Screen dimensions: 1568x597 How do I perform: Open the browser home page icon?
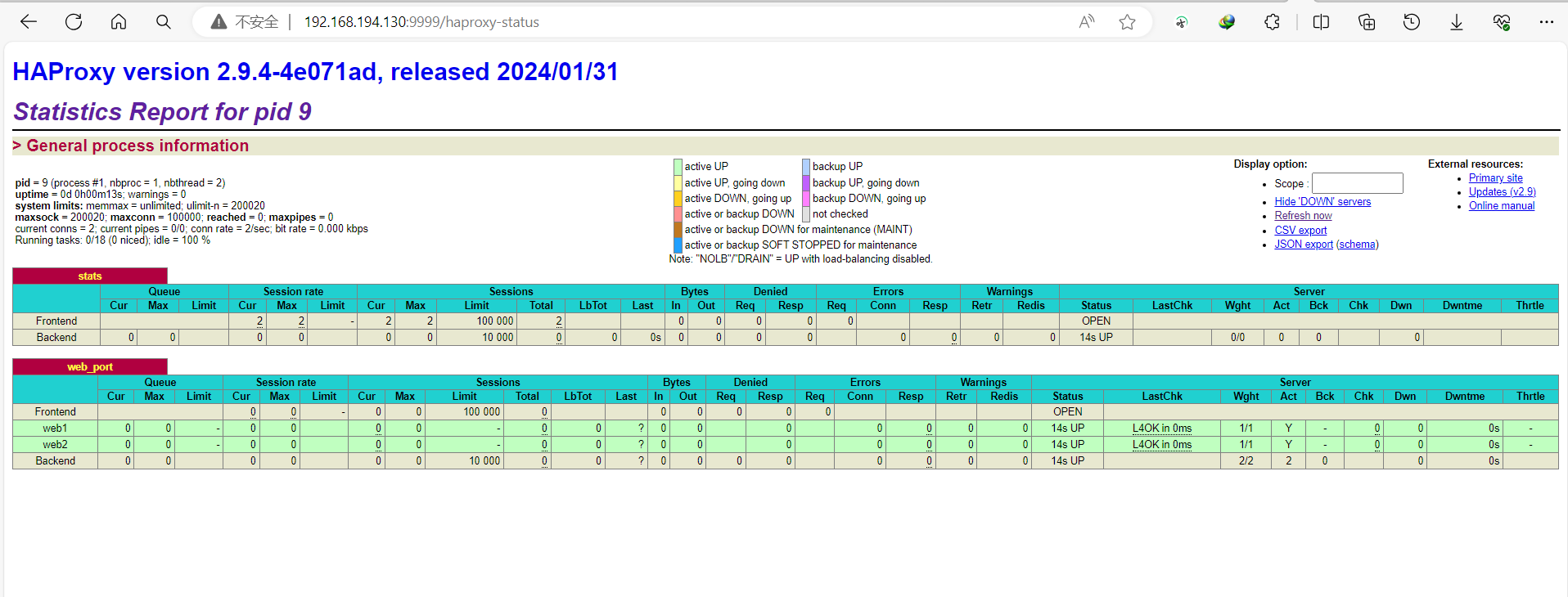point(119,22)
